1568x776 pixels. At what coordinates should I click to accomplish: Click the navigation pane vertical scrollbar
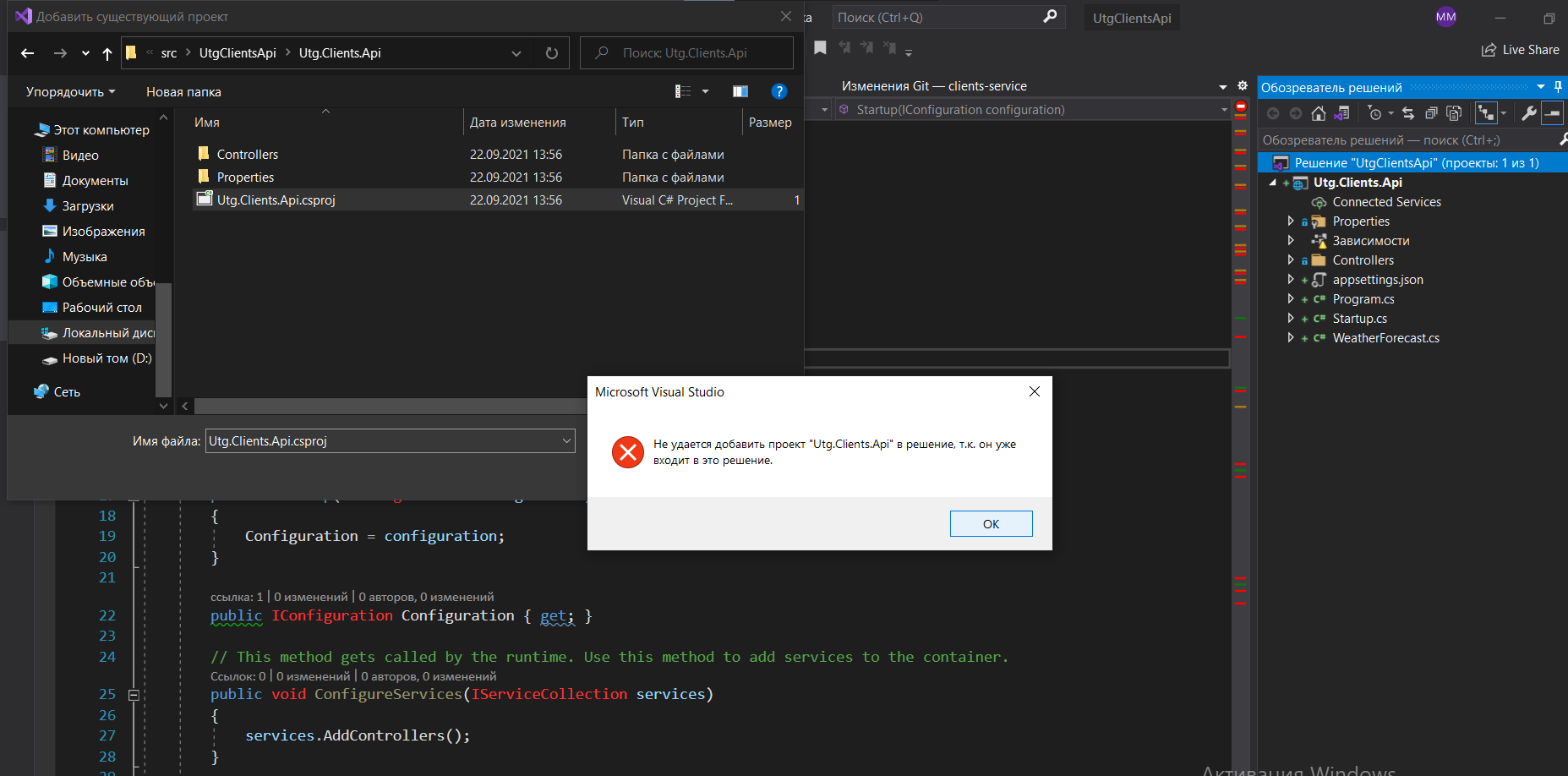[x=164, y=338]
